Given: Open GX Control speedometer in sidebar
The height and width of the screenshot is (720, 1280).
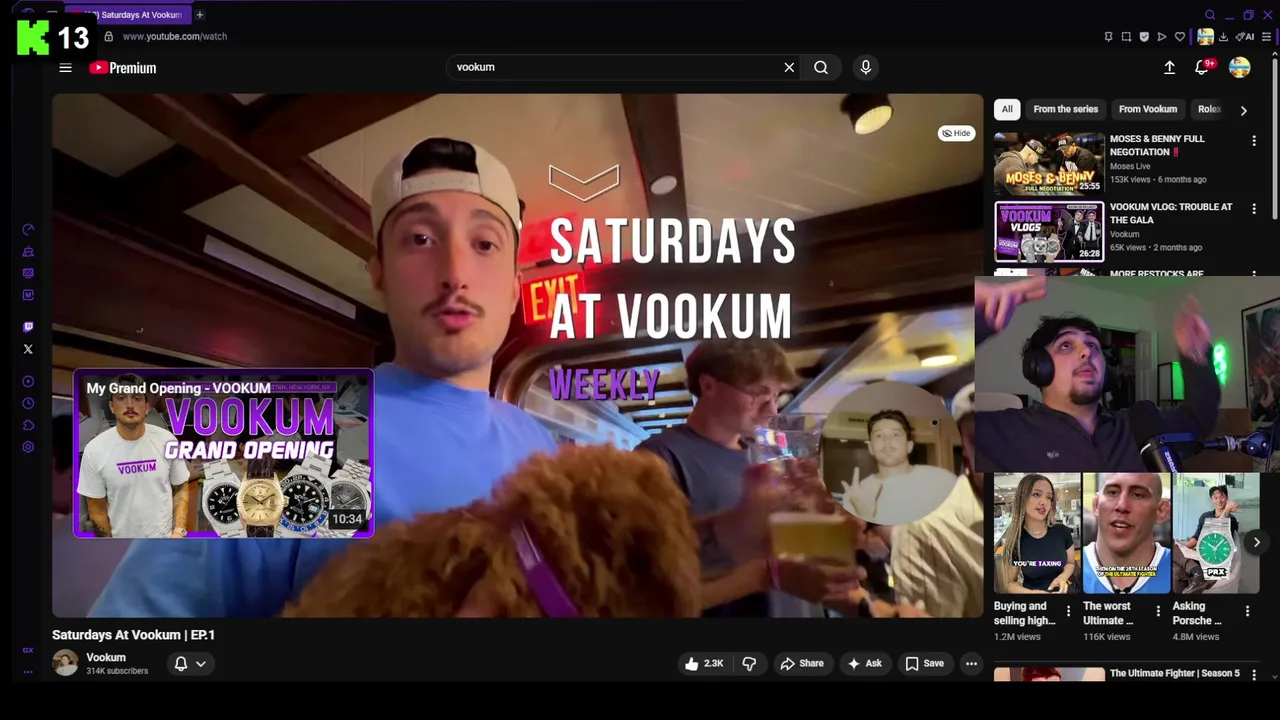Looking at the screenshot, I should coord(28,230).
